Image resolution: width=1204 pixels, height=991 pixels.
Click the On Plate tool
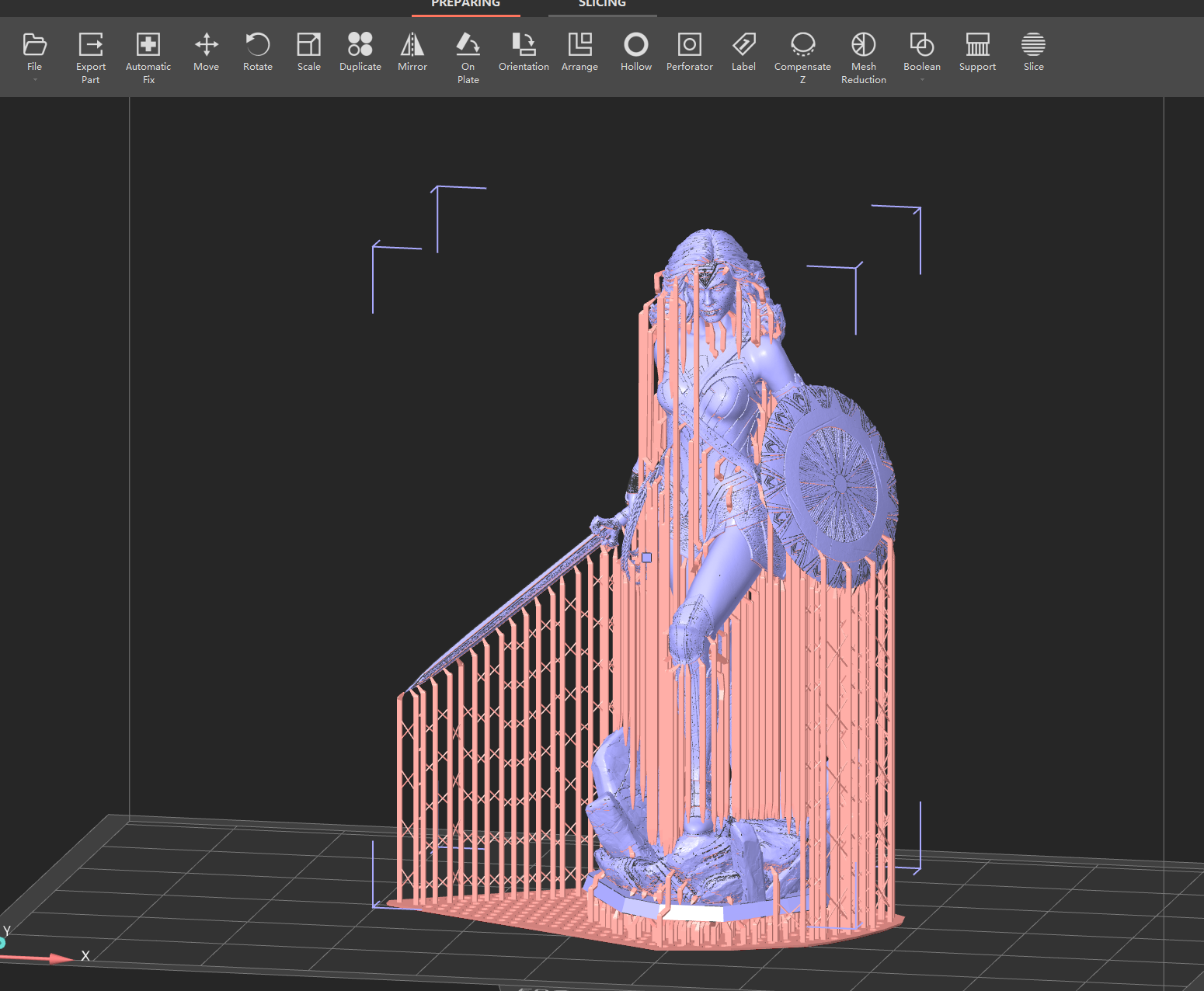pyautogui.click(x=468, y=57)
